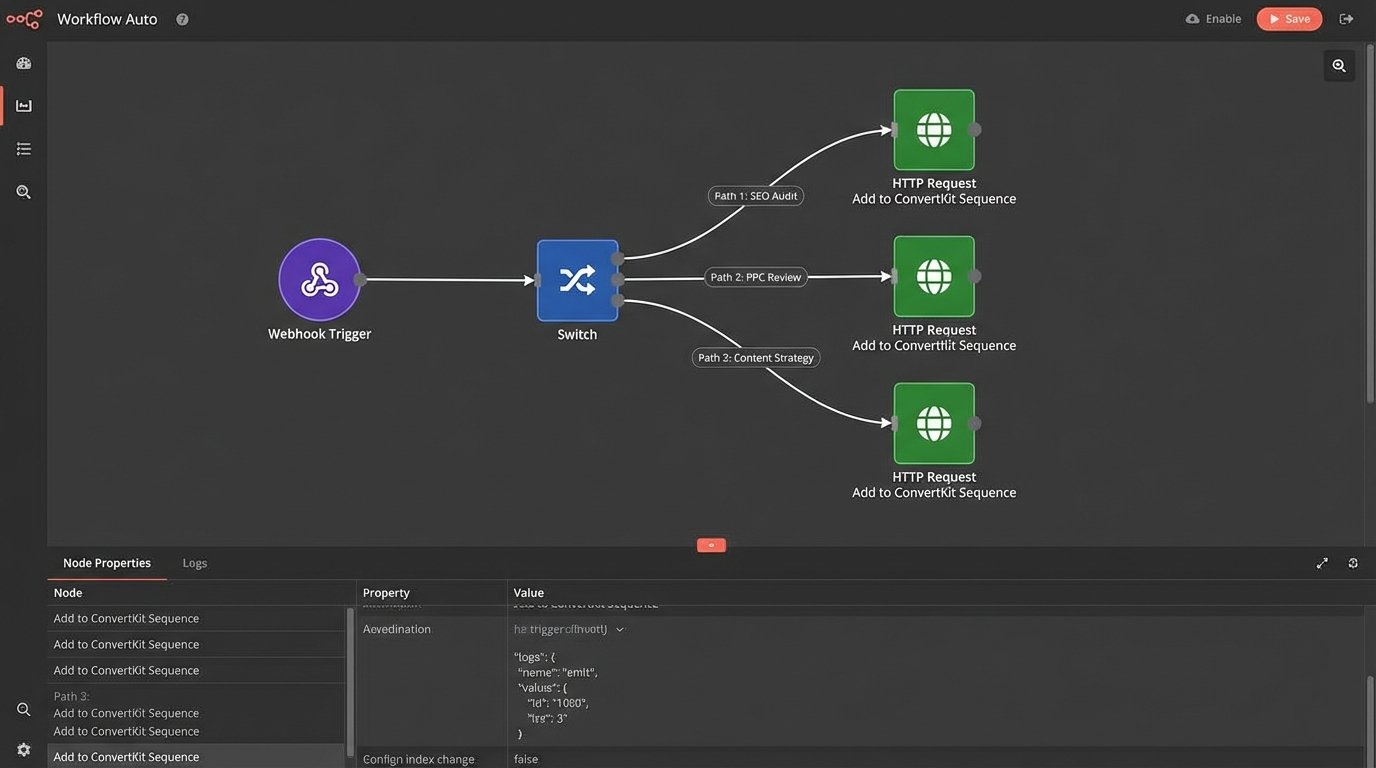Select the Node Properties tab

click(107, 563)
